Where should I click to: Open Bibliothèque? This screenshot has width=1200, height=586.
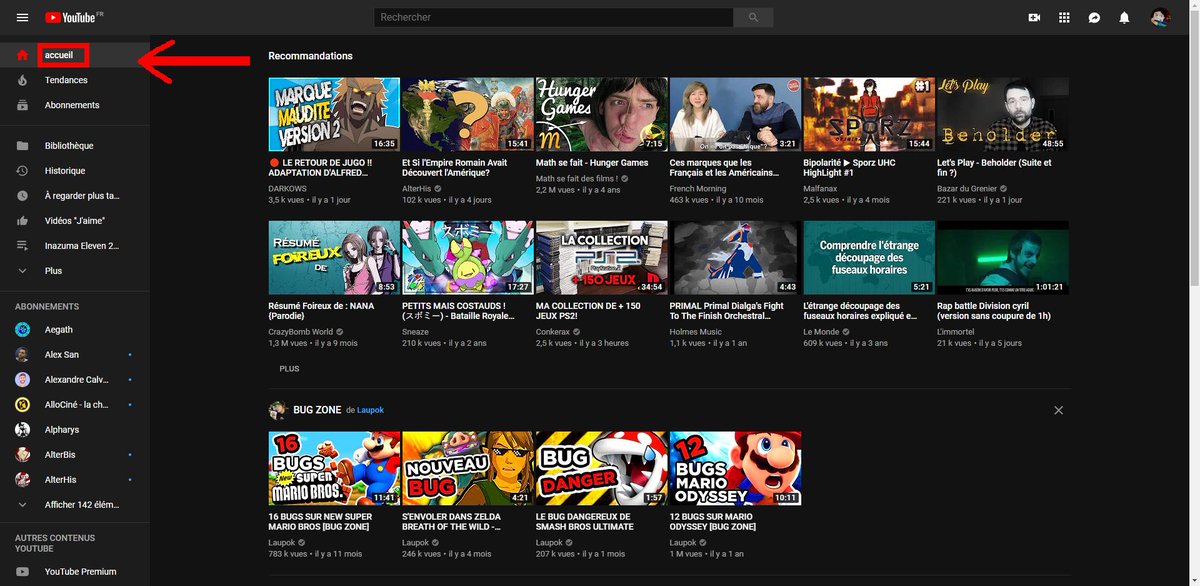click(x=69, y=145)
